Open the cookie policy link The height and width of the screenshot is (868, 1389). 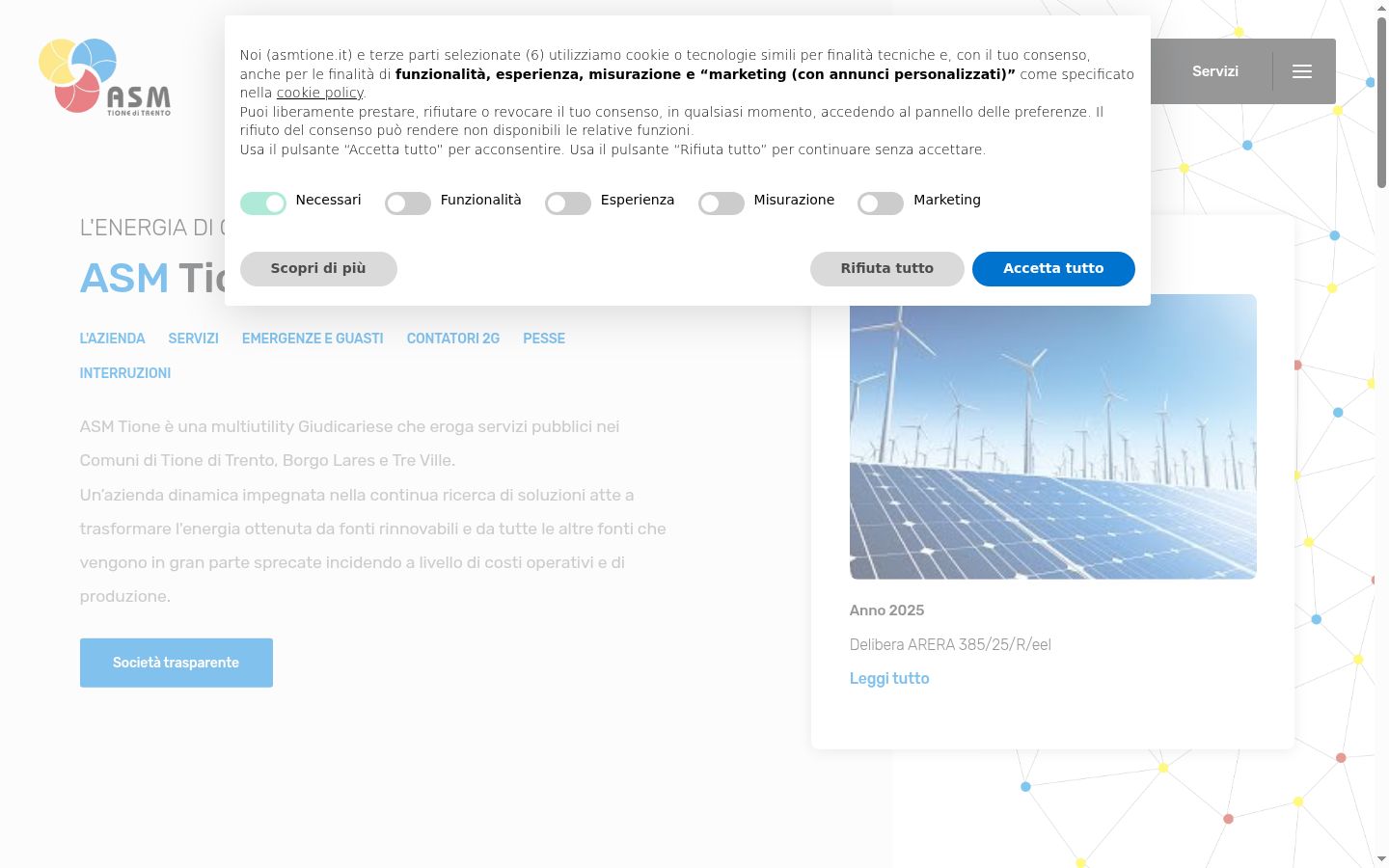(320, 93)
